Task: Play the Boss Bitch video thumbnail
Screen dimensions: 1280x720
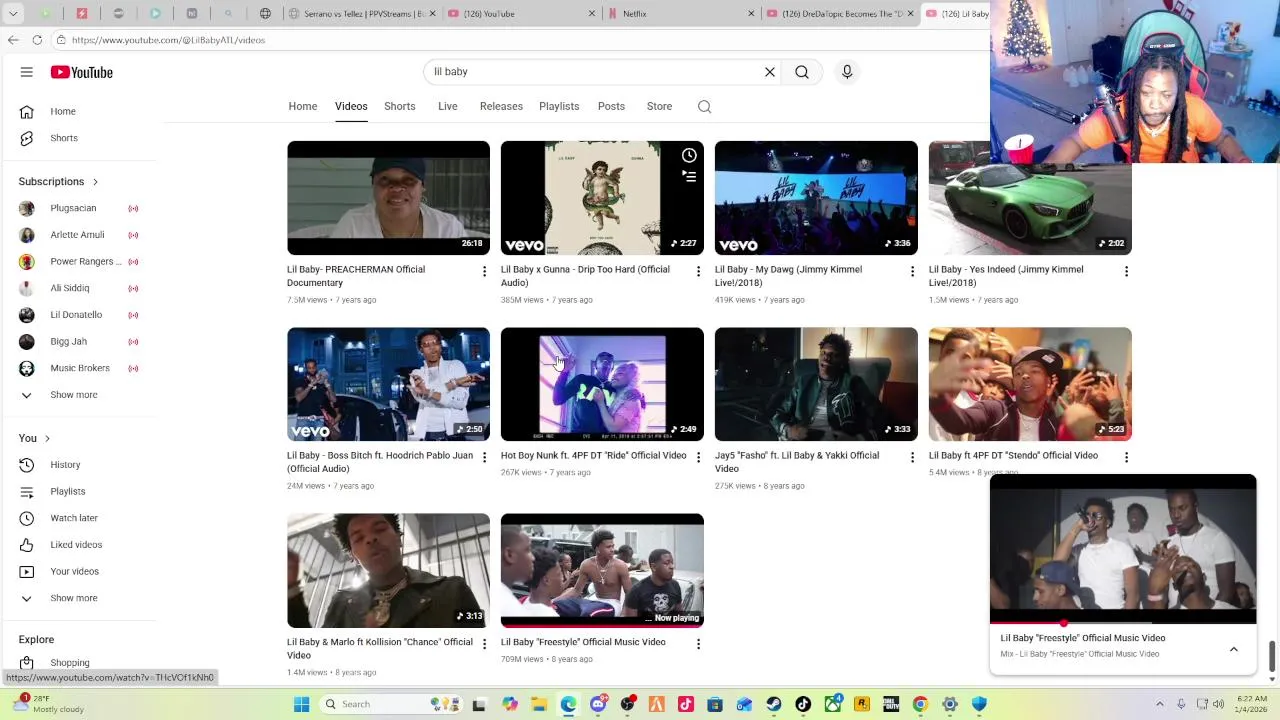Action: 388,384
